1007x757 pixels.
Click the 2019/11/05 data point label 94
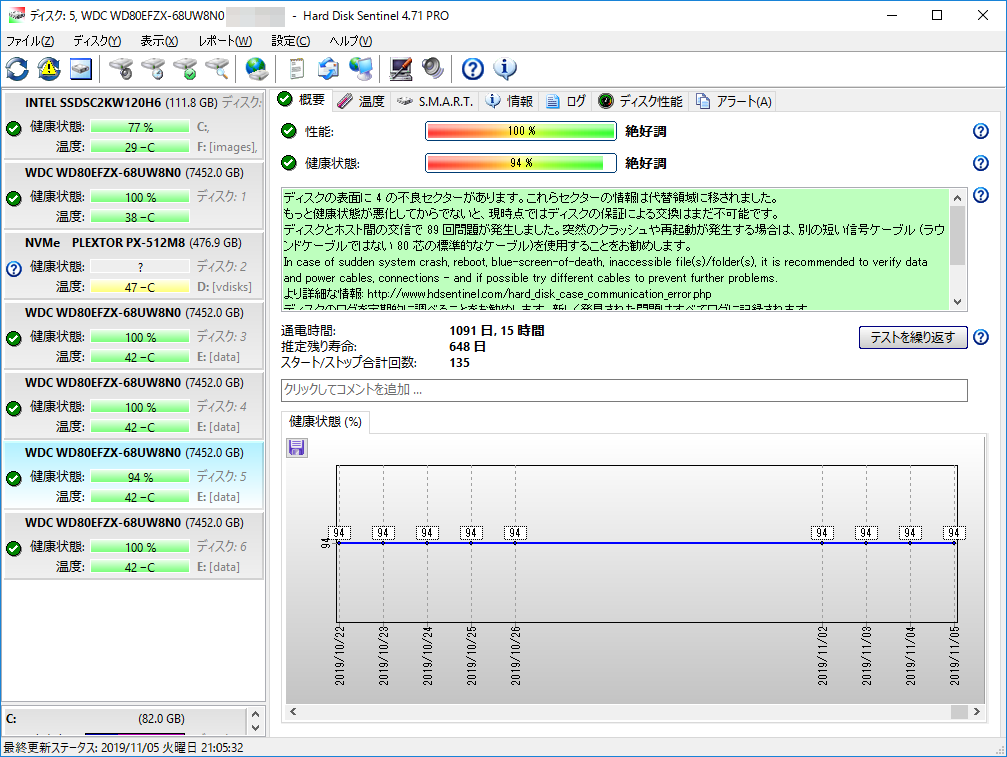[954, 533]
